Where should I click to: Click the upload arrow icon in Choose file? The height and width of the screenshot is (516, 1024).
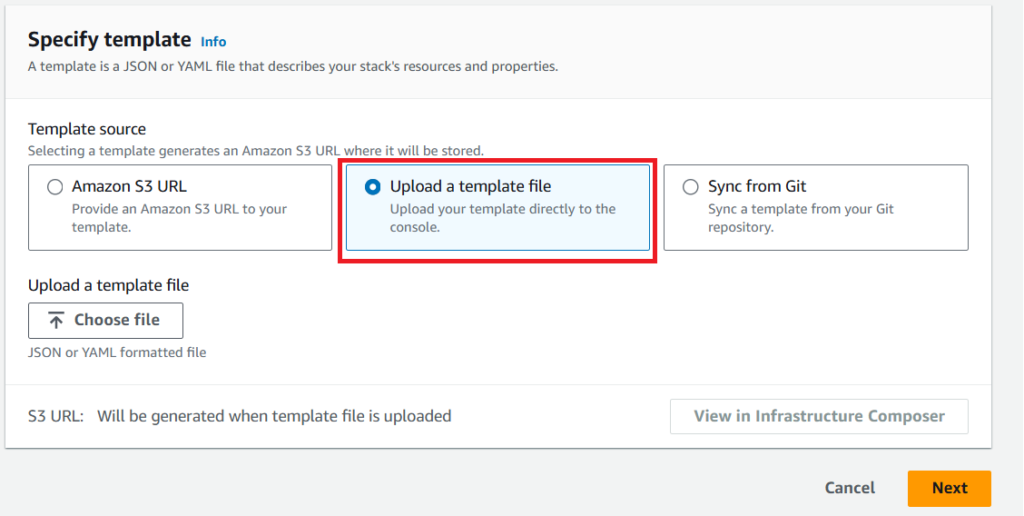click(x=56, y=320)
